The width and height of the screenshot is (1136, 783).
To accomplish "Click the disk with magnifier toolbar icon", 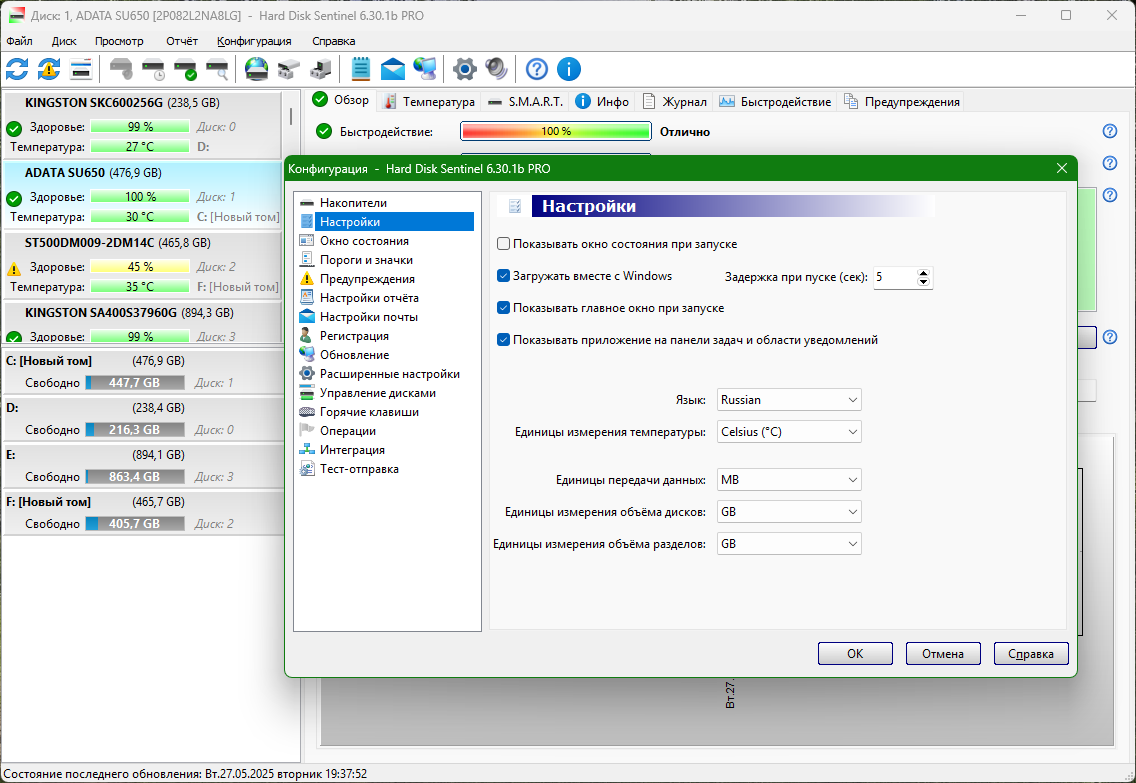I will tap(217, 70).
